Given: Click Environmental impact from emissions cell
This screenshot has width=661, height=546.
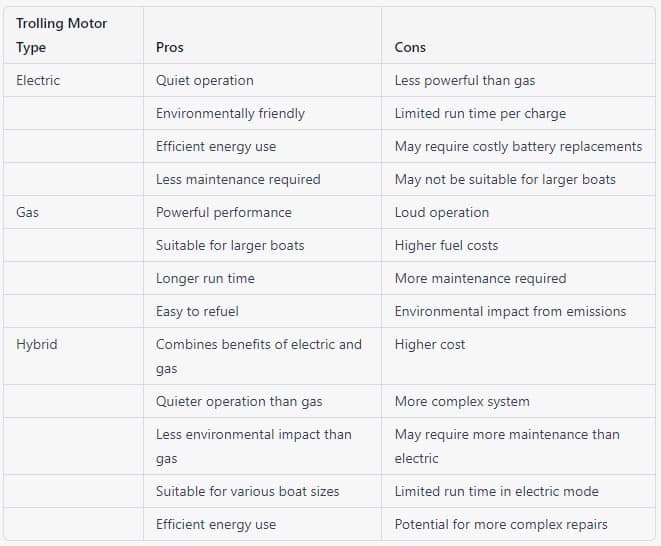Looking at the screenshot, I should pos(510,311).
